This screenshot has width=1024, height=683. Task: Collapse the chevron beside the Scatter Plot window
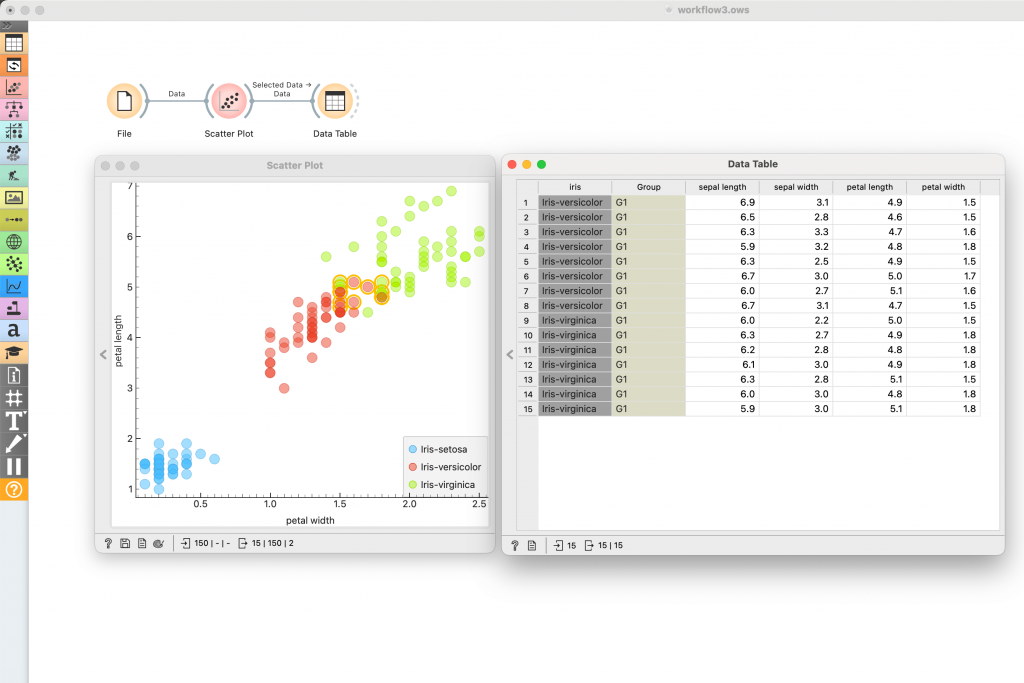pos(101,354)
